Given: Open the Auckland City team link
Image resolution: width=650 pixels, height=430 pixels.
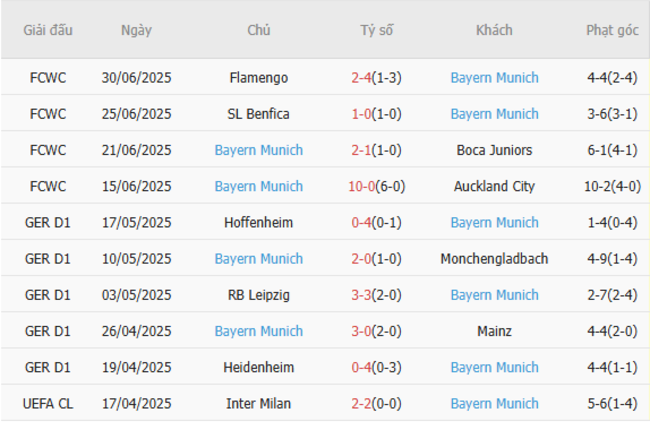Looking at the screenshot, I should pyautogui.click(x=494, y=186).
